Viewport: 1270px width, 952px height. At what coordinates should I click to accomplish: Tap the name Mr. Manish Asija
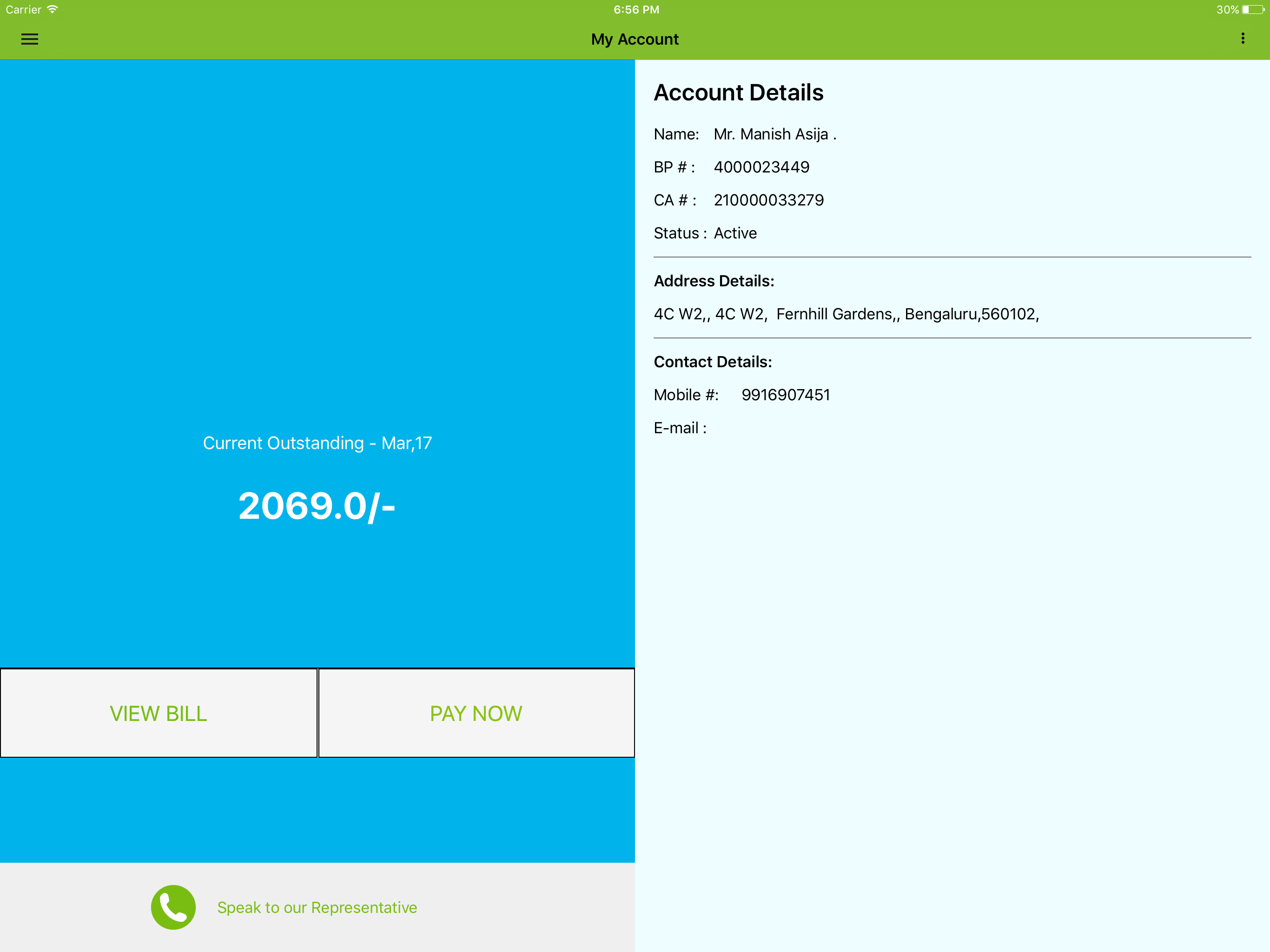[775, 134]
